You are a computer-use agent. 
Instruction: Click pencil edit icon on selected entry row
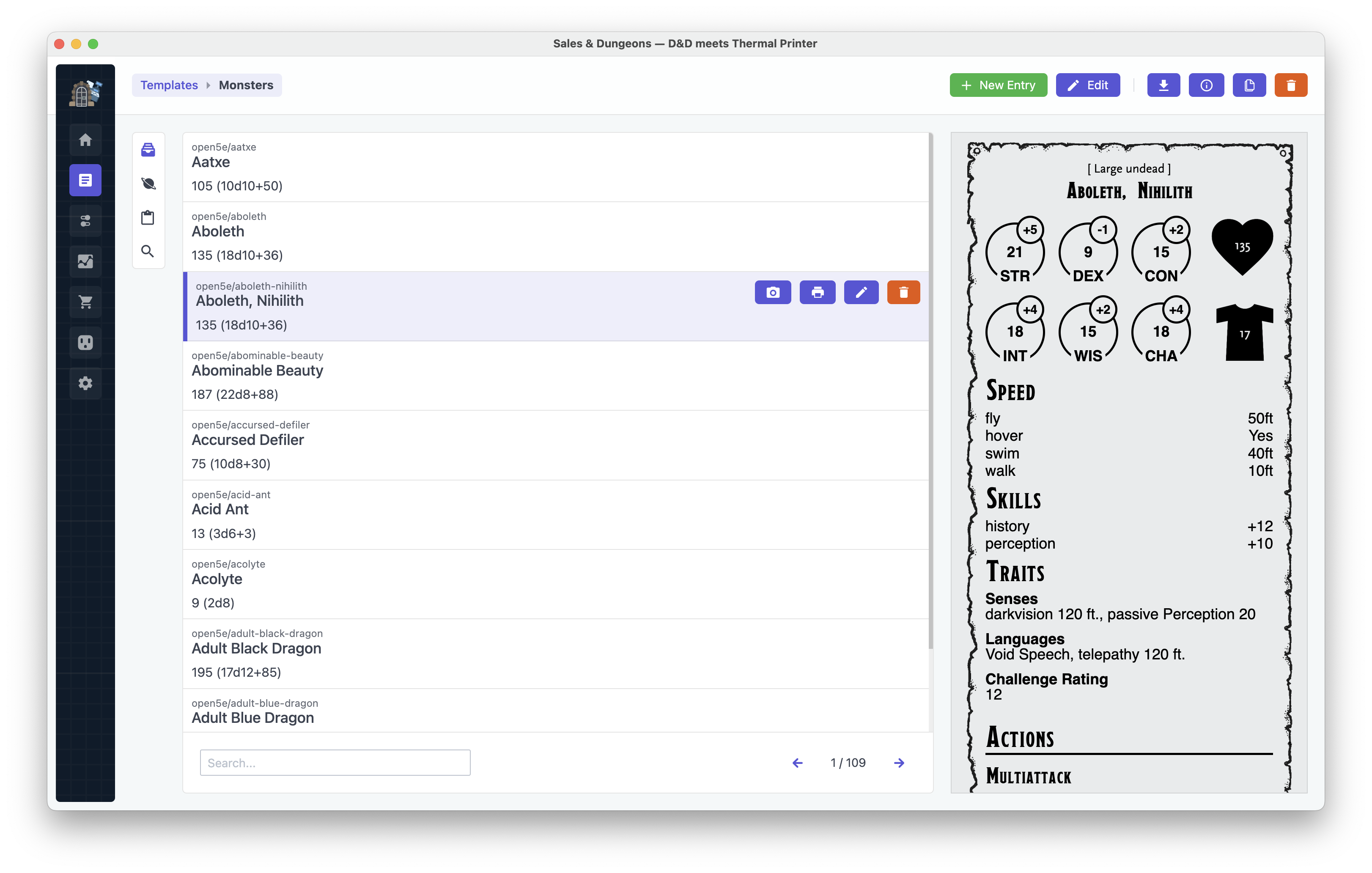[x=861, y=292]
